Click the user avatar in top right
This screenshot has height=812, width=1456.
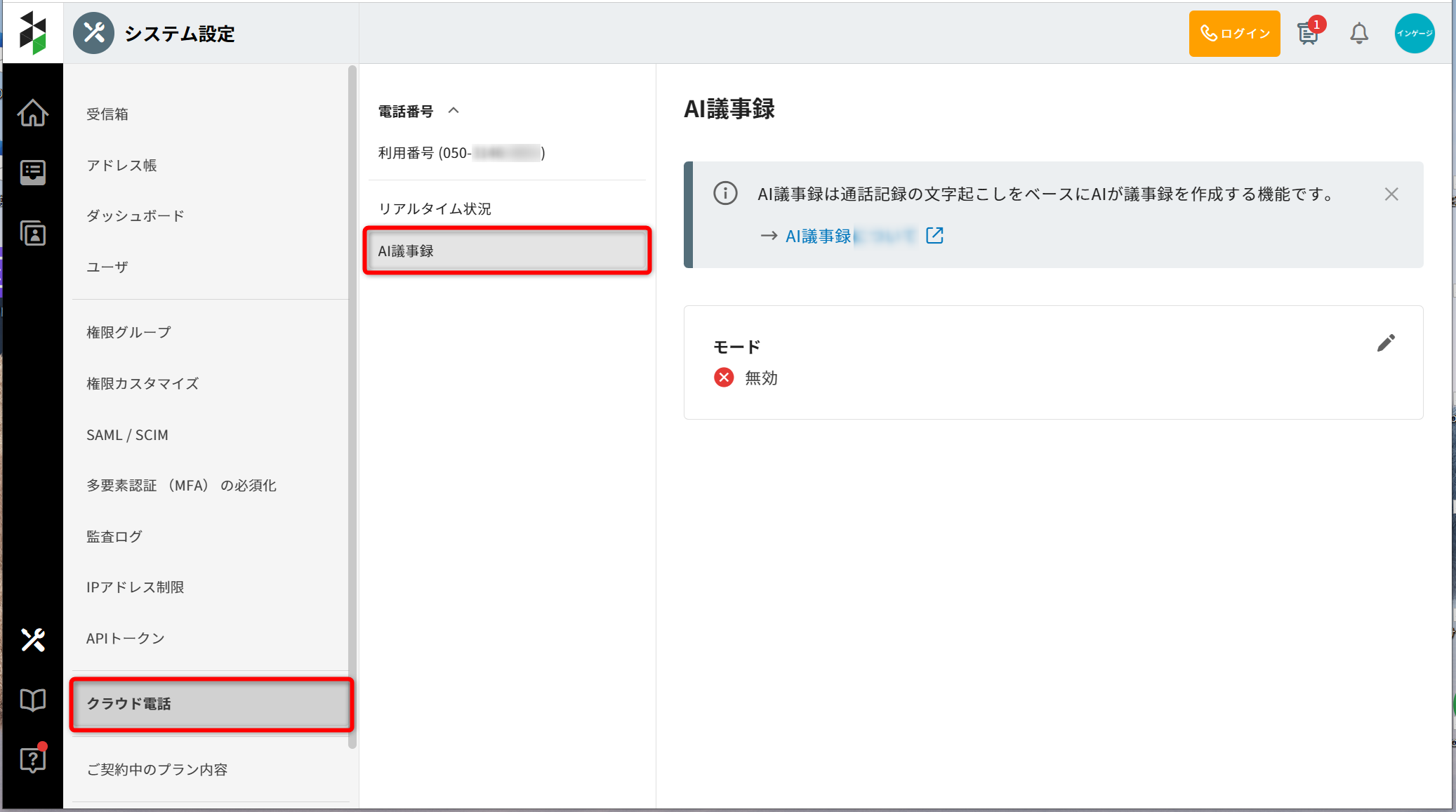click(x=1414, y=33)
